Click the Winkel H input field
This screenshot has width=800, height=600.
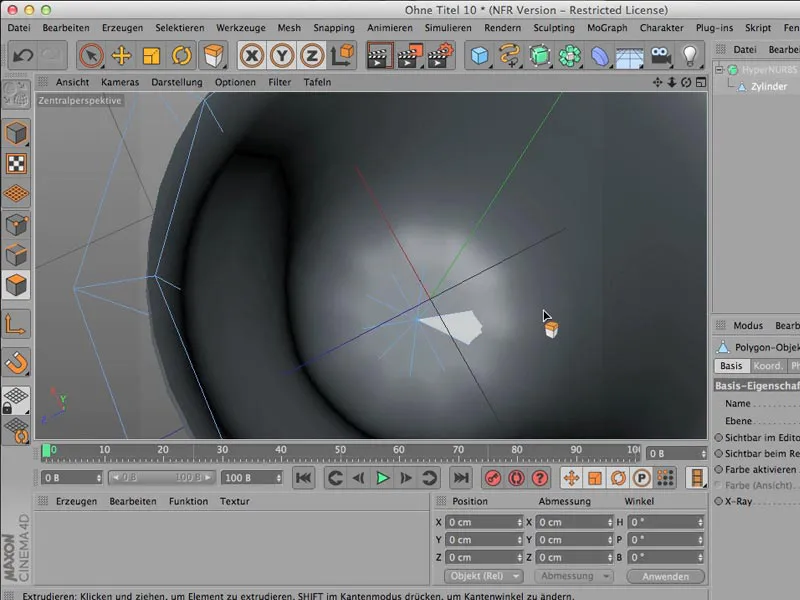tap(666, 522)
